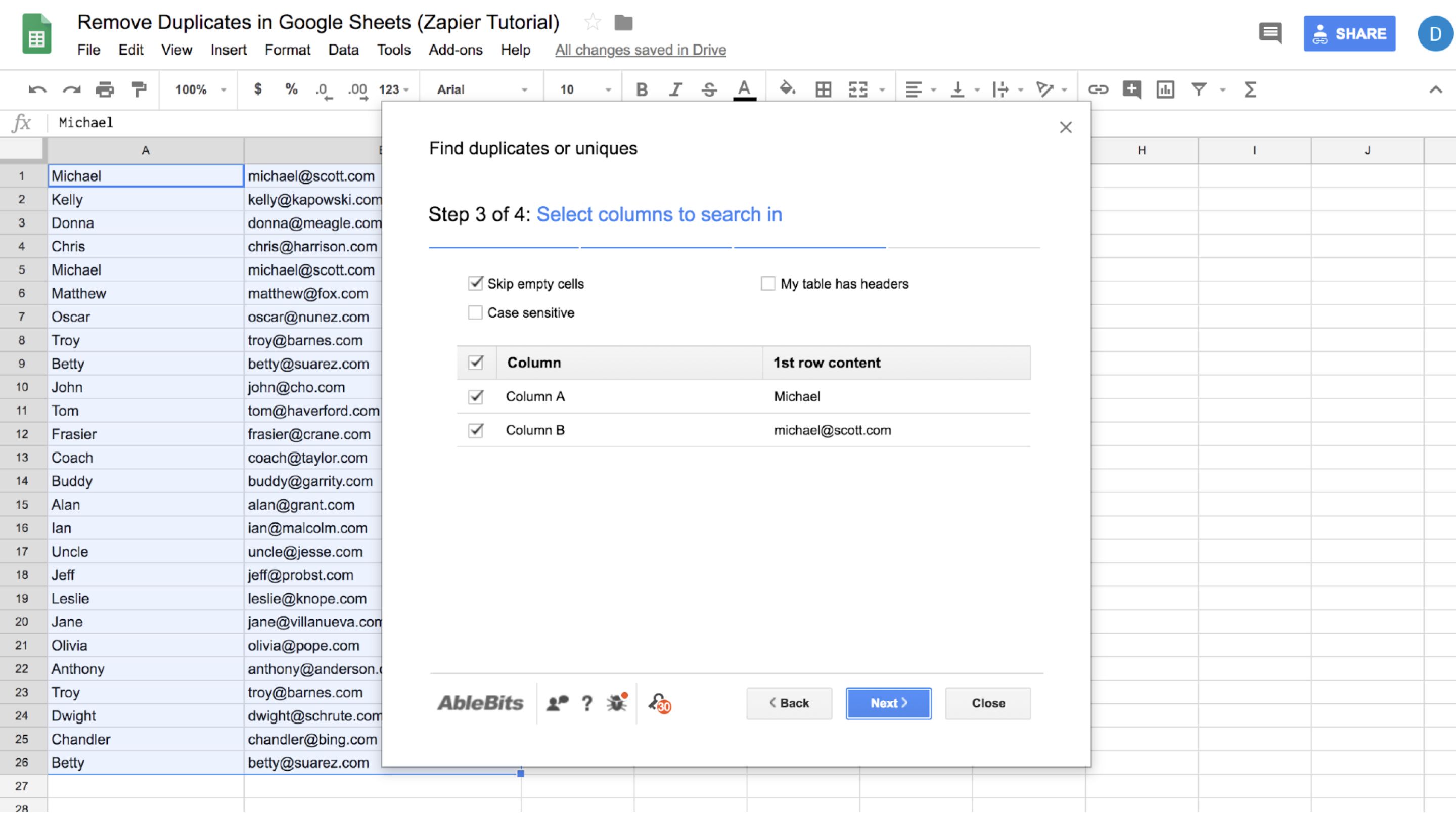
Task: Enable Case sensitive checkbox
Action: click(x=475, y=312)
